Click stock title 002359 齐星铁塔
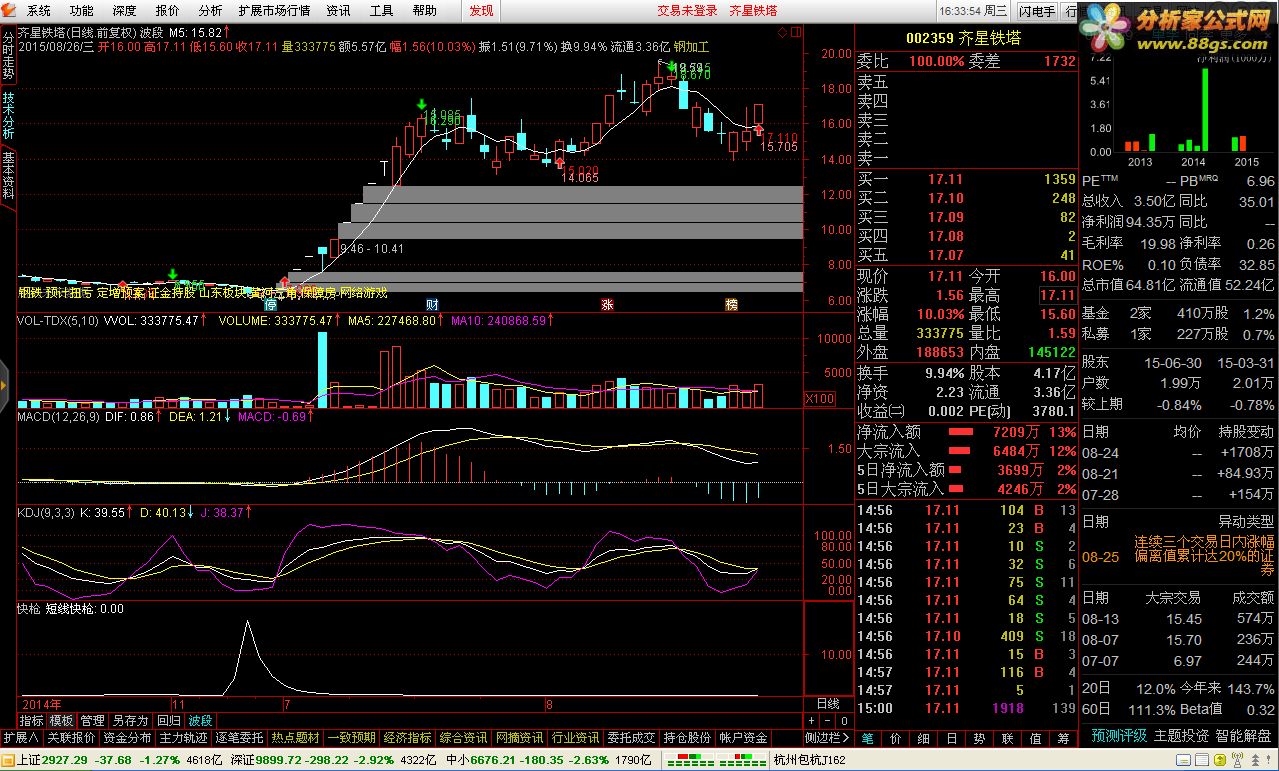Viewport: 1279px width, 771px height. pos(964,38)
